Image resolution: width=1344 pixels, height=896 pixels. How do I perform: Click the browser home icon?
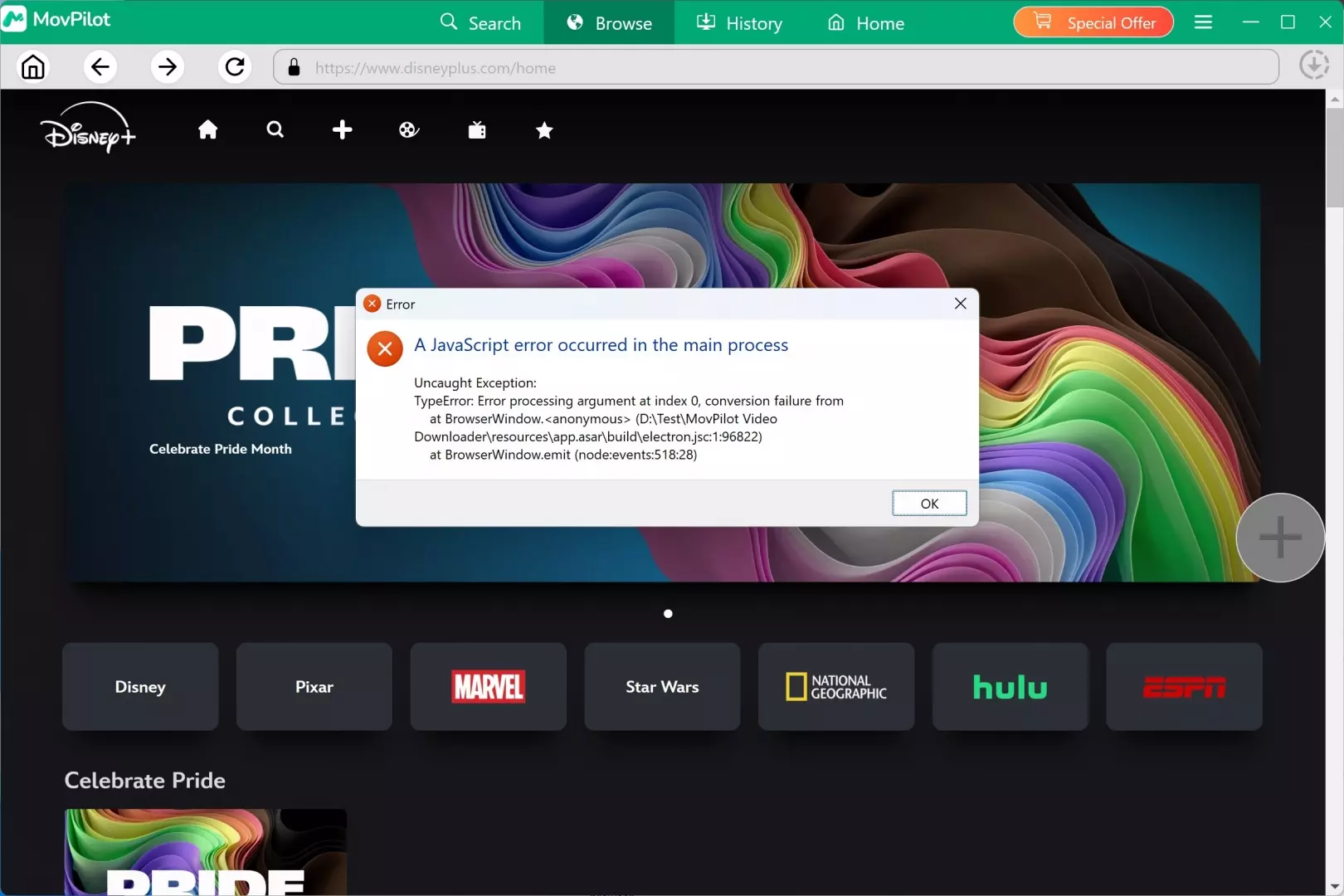33,66
